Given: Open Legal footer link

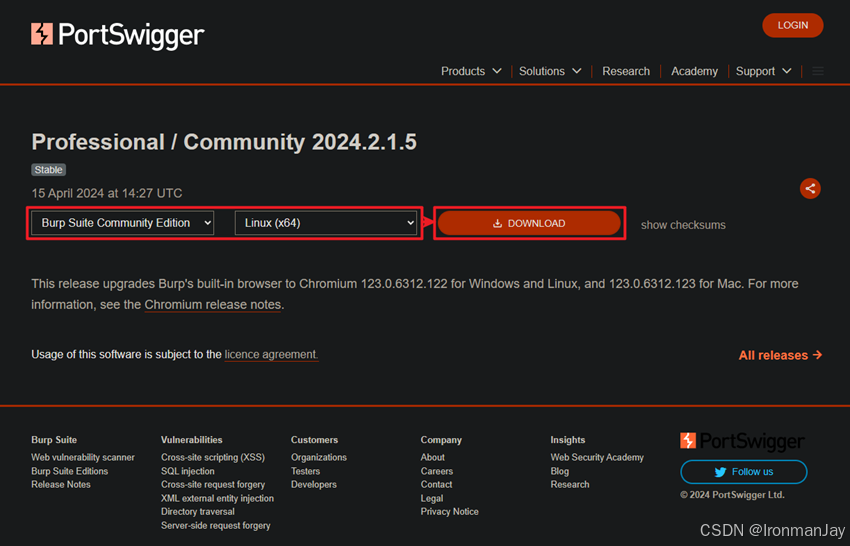Looking at the screenshot, I should (x=432, y=498).
